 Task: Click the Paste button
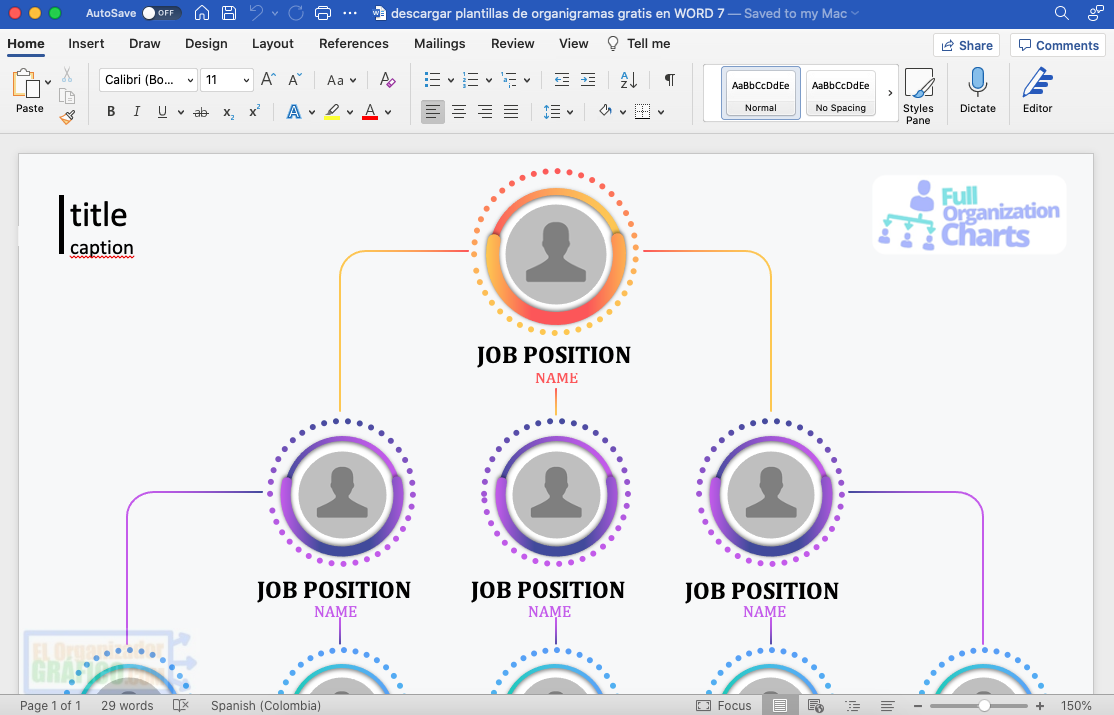point(28,91)
